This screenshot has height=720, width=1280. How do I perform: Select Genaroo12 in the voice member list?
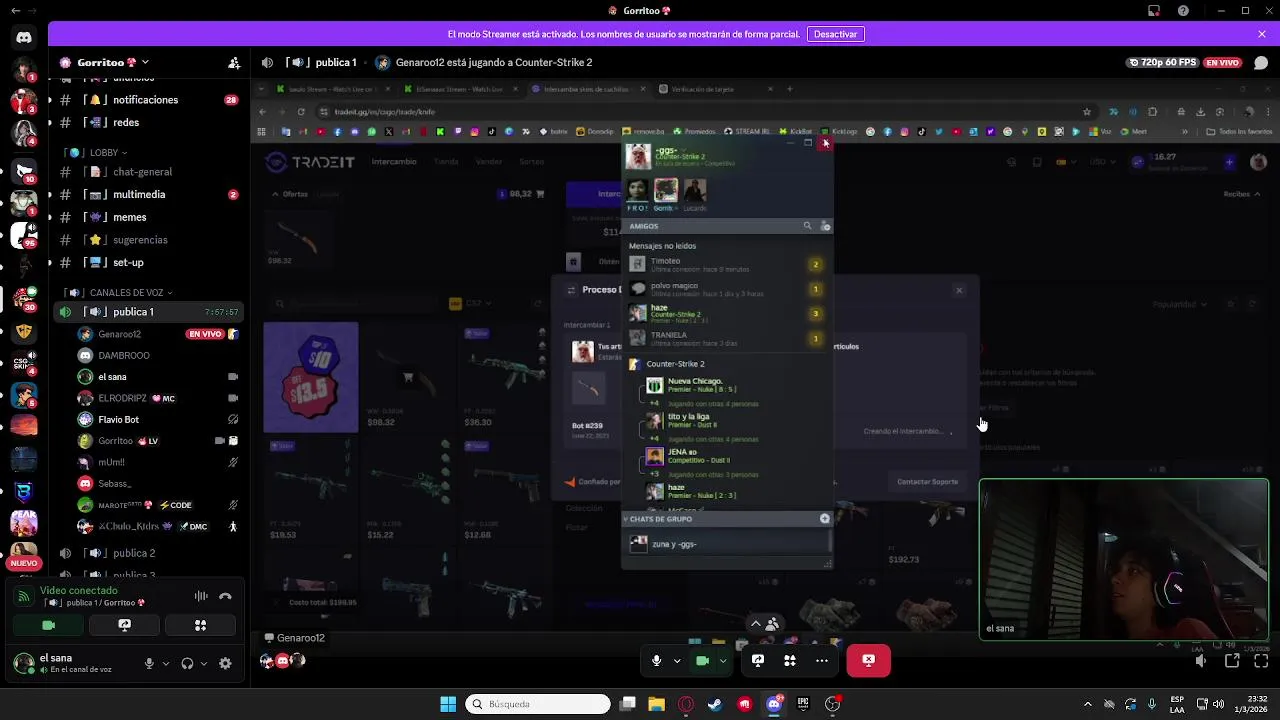pyautogui.click(x=158, y=334)
